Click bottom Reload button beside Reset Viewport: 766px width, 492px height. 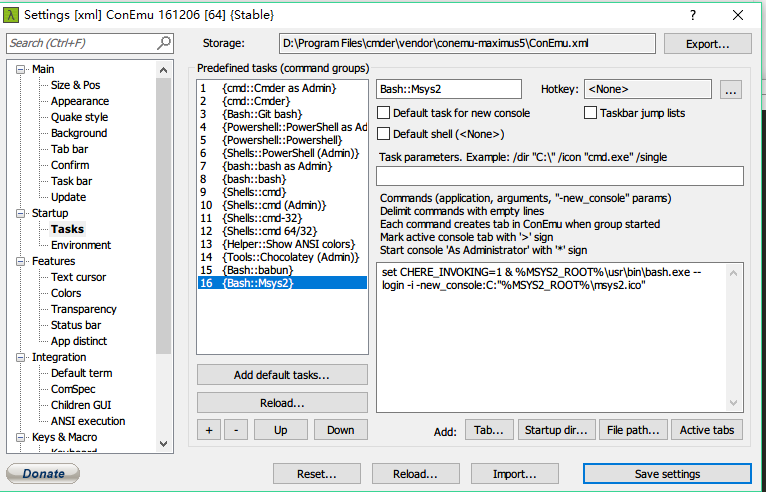click(x=415, y=474)
